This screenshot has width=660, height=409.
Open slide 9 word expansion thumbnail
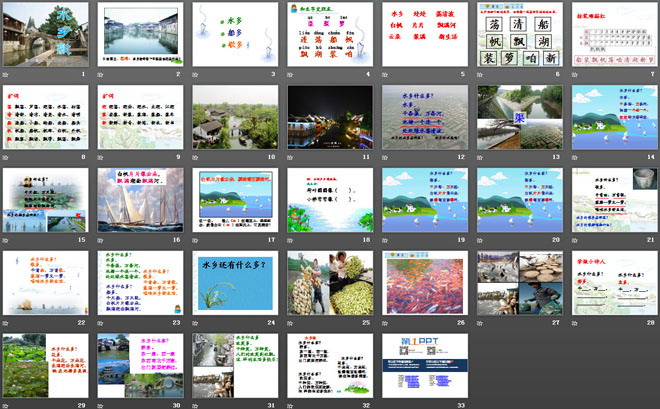click(141, 117)
